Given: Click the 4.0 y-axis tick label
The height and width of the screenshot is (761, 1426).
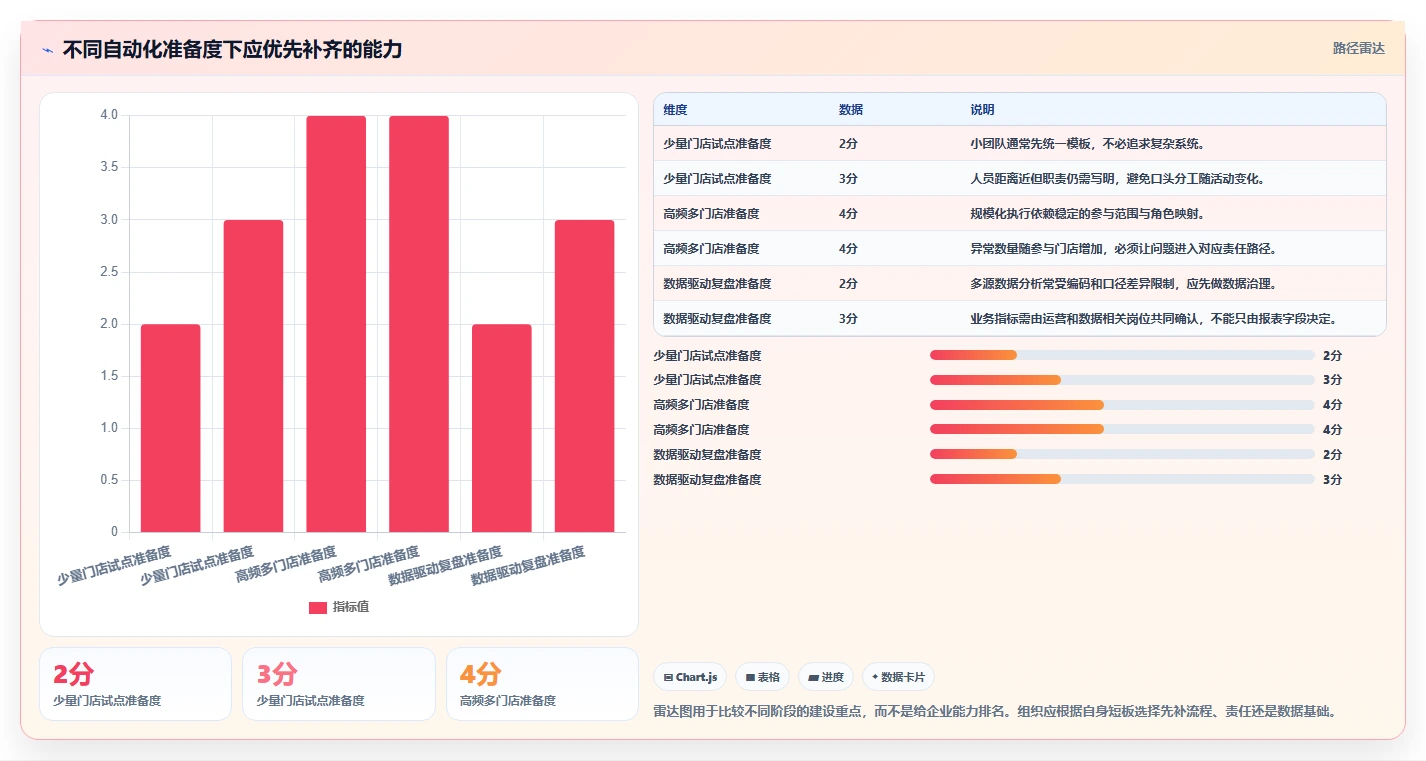Looking at the screenshot, I should click(109, 115).
